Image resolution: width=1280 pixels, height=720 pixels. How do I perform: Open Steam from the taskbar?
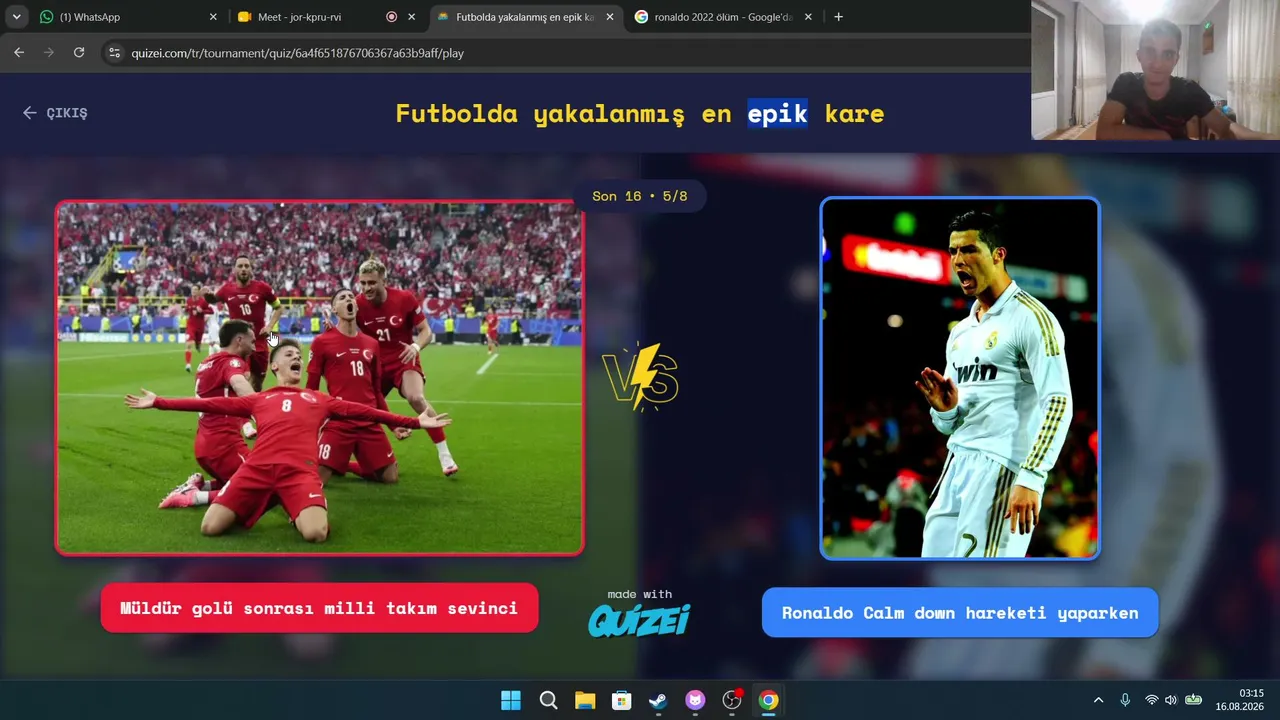658,700
